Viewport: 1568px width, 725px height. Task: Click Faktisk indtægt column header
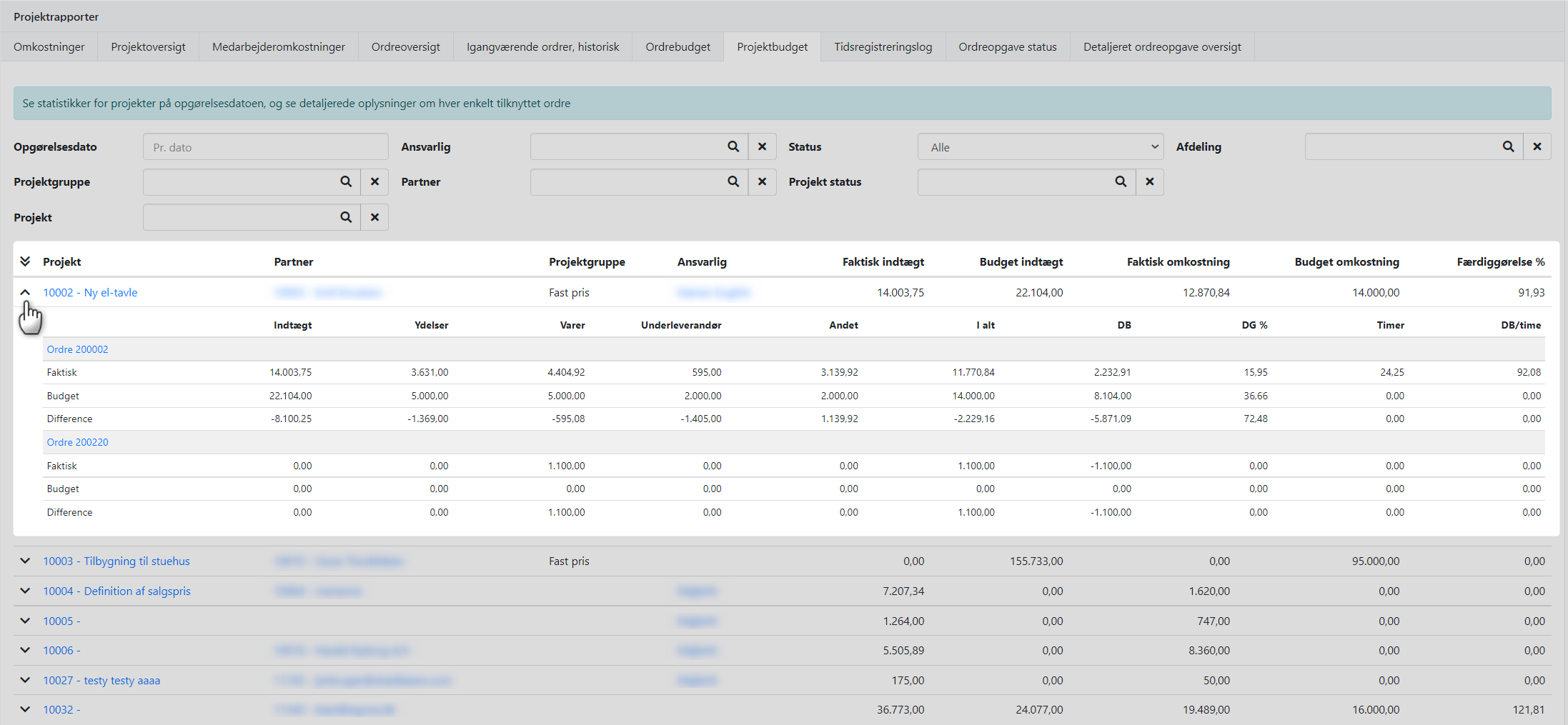tap(883, 261)
